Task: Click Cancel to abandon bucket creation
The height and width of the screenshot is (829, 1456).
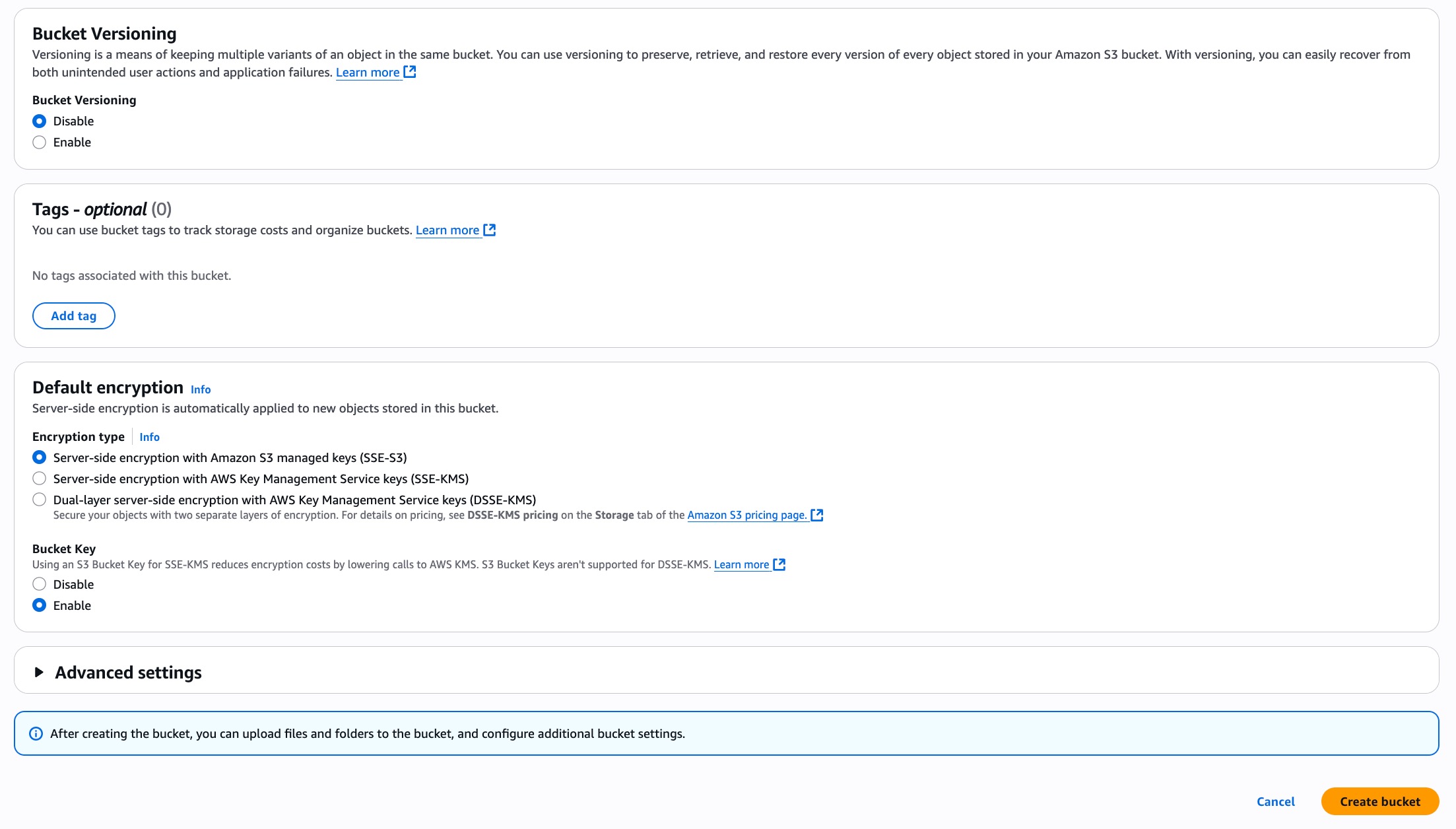Action: (1275, 801)
